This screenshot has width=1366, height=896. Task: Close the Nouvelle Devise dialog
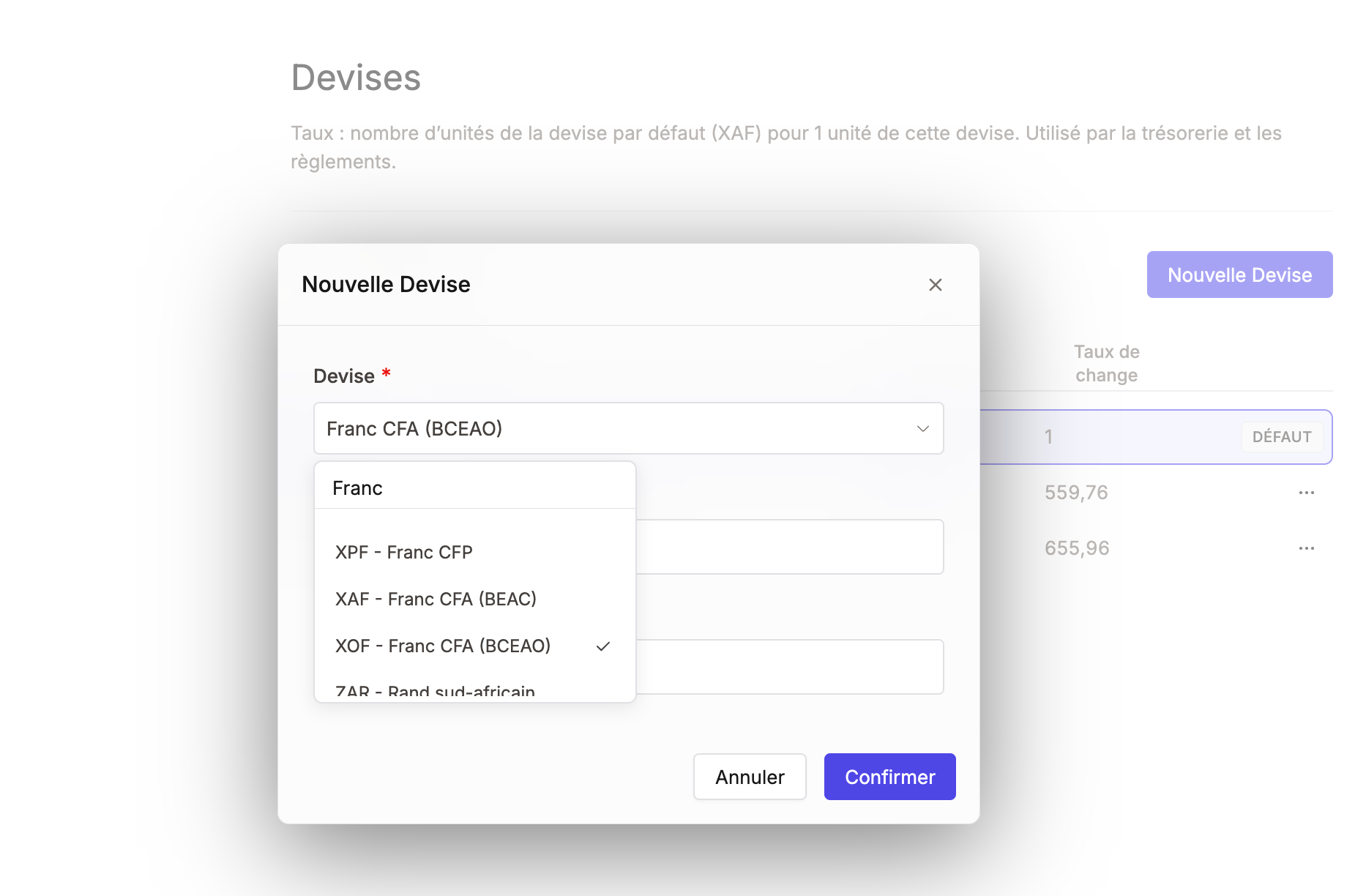pyautogui.click(x=935, y=285)
